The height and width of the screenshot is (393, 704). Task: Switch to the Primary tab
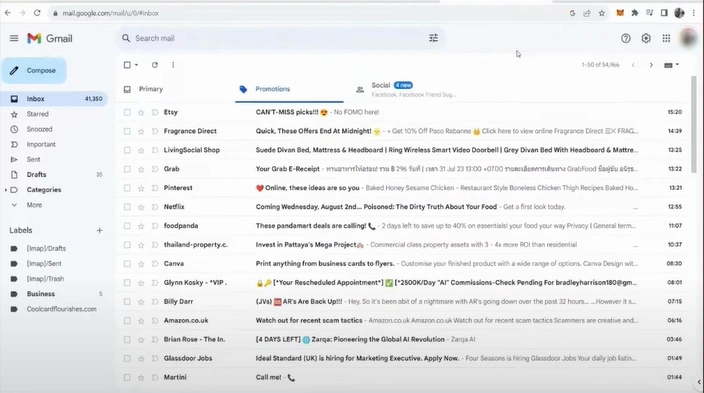click(x=176, y=89)
